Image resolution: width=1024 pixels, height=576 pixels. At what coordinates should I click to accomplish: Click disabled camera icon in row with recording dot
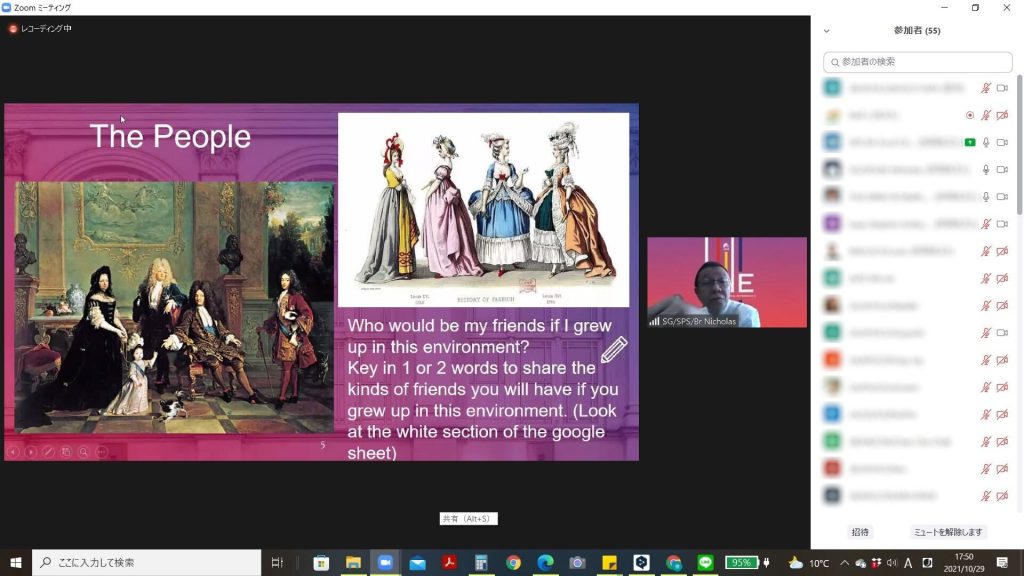click(x=1002, y=115)
